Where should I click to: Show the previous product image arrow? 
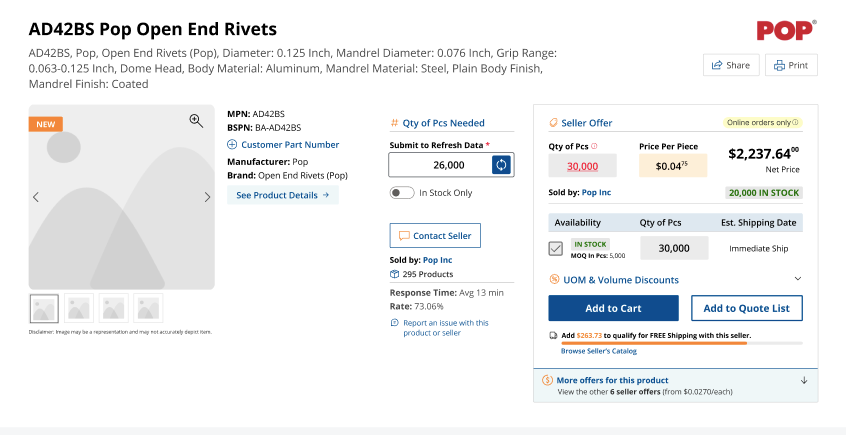pos(36,197)
